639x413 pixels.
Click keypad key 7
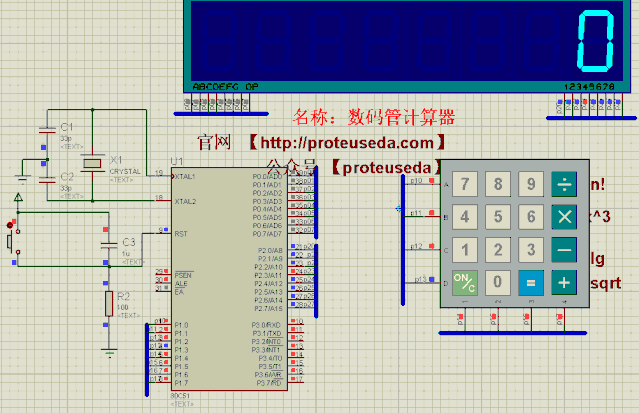tap(465, 184)
